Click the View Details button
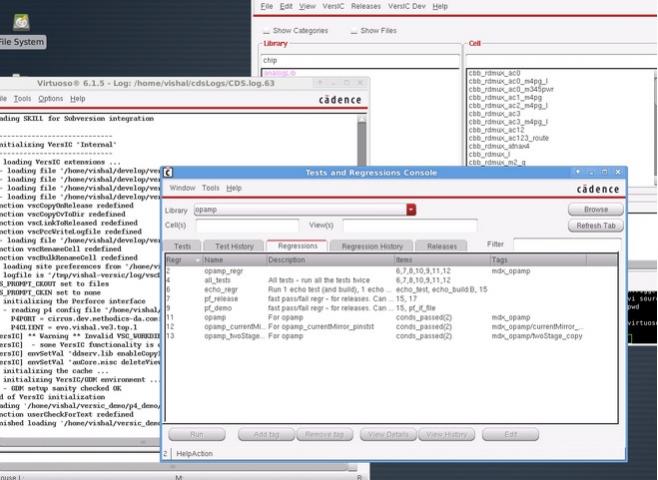The image size is (658, 480). pos(388,435)
